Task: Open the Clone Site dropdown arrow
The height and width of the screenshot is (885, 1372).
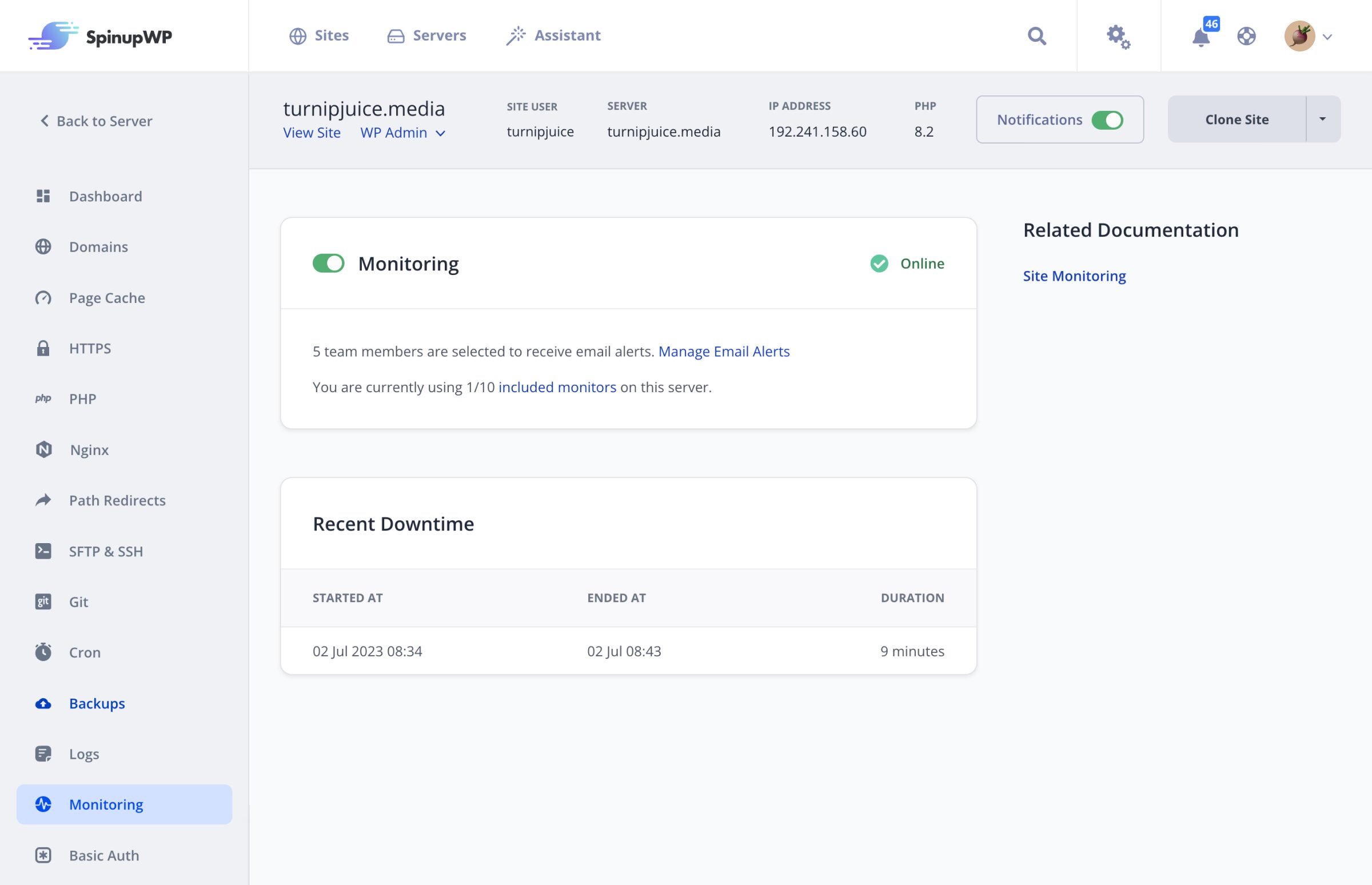Action: click(1323, 119)
